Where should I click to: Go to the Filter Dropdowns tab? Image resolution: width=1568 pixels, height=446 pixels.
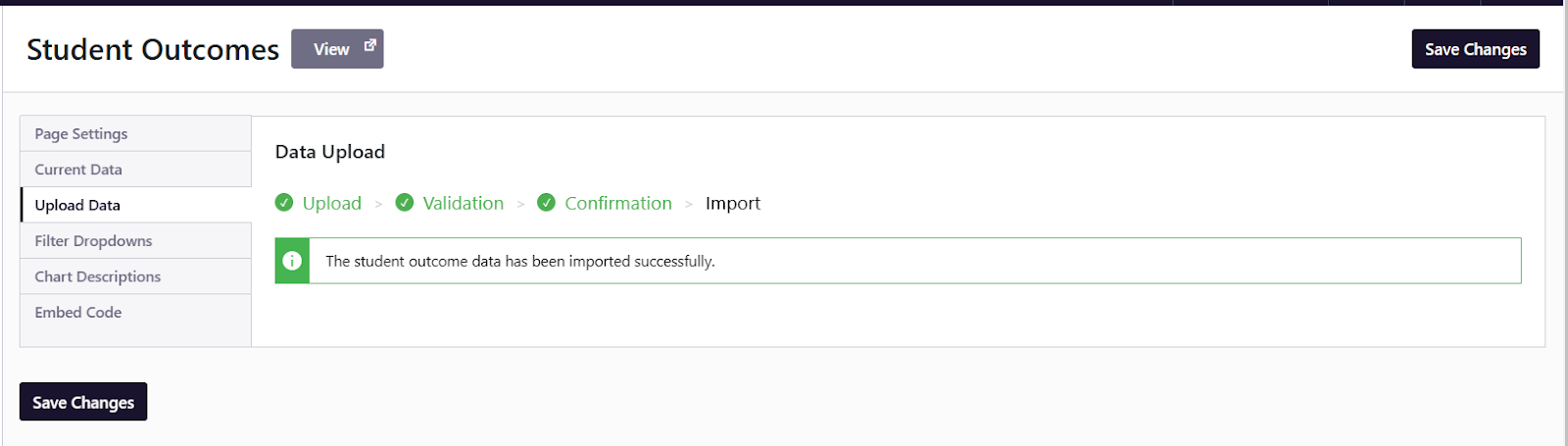[93, 241]
